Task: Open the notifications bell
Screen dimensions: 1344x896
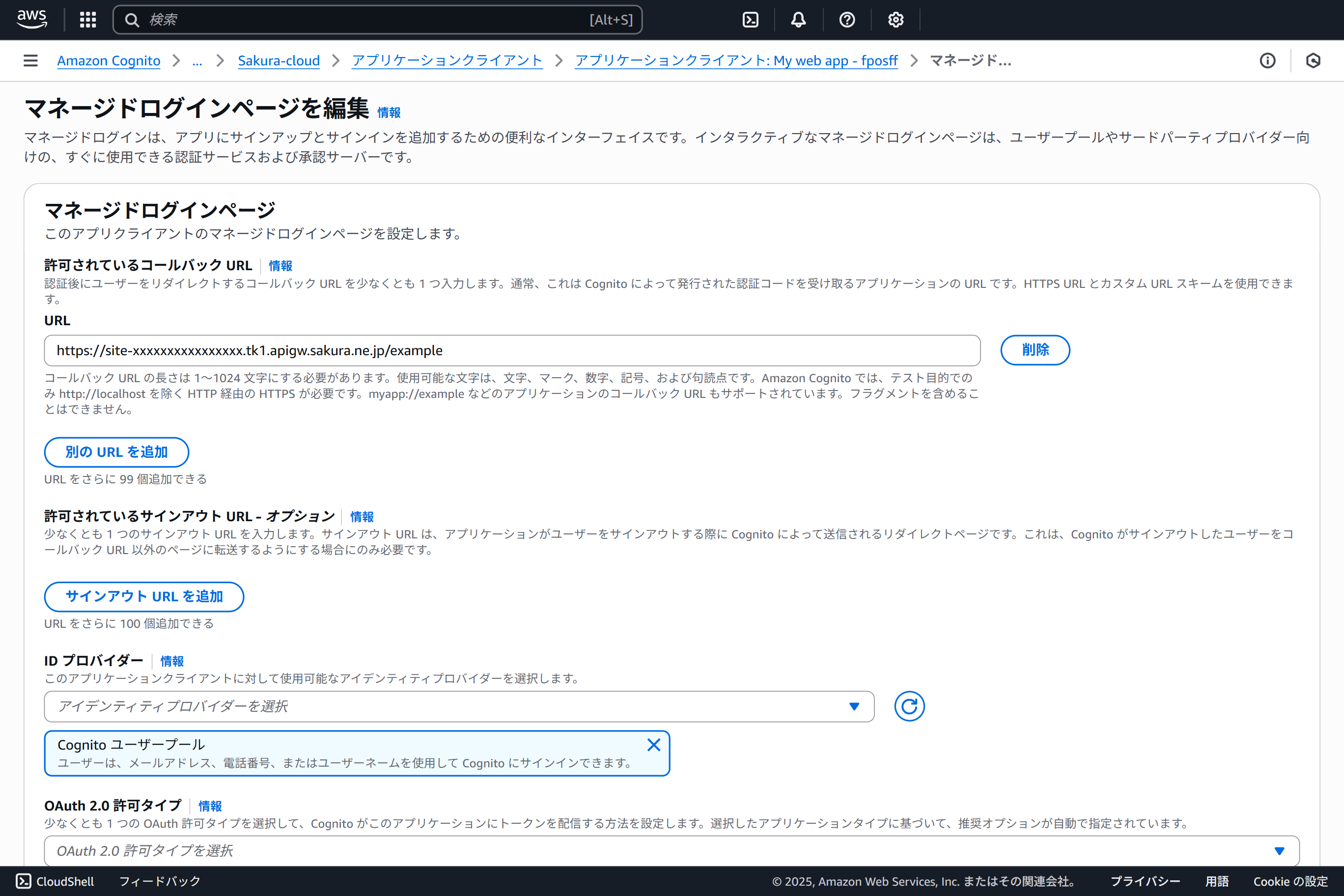Action: (798, 20)
